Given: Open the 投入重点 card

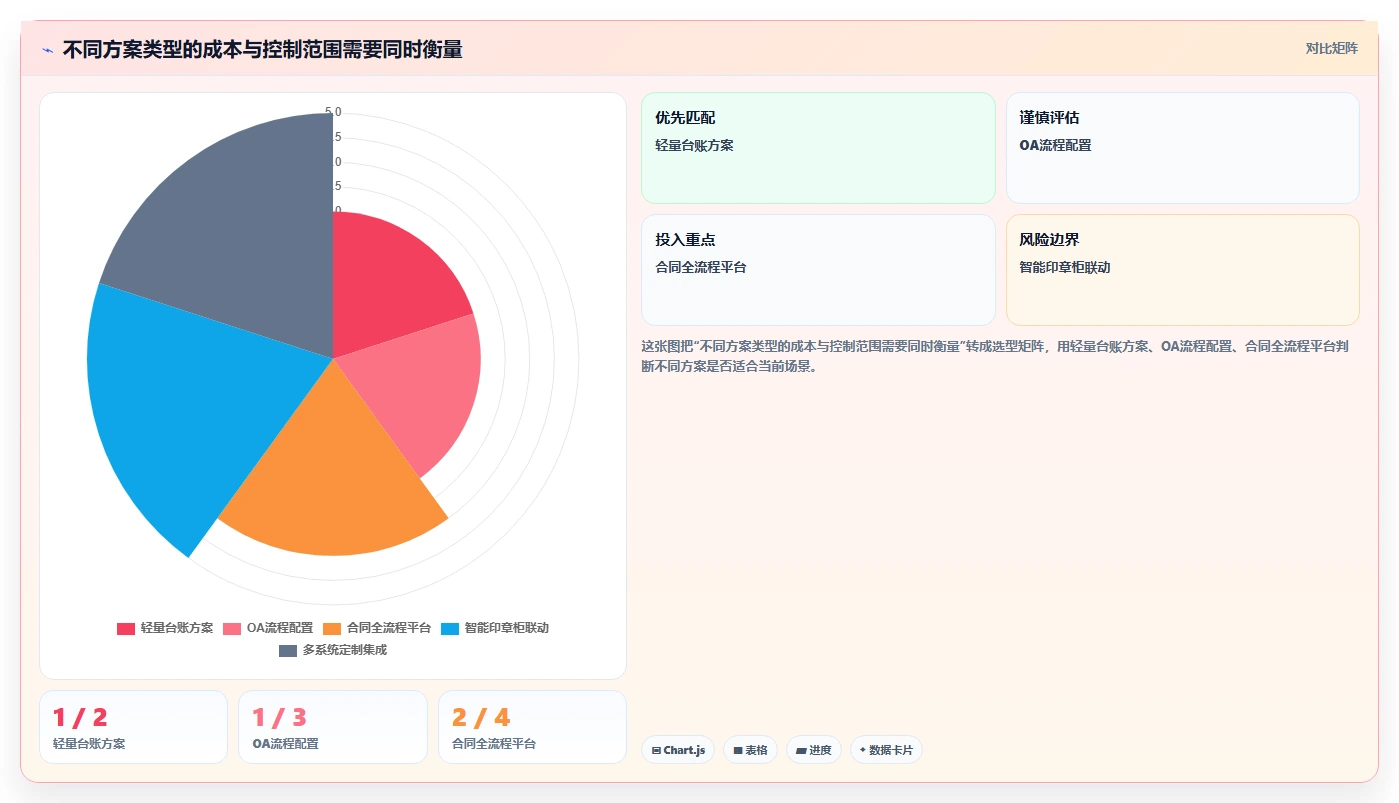Looking at the screenshot, I should click(x=818, y=270).
